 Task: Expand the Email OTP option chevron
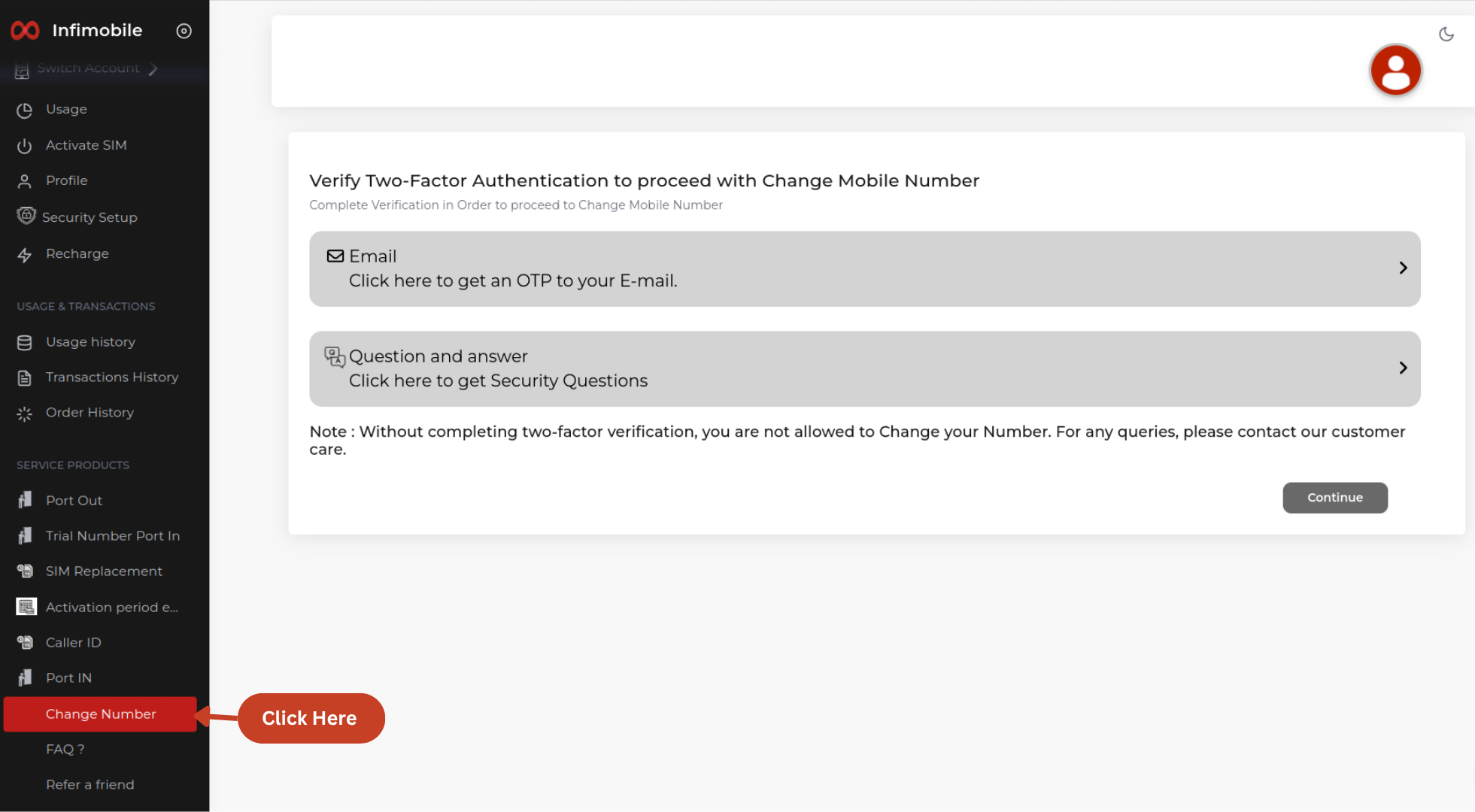tap(1403, 268)
